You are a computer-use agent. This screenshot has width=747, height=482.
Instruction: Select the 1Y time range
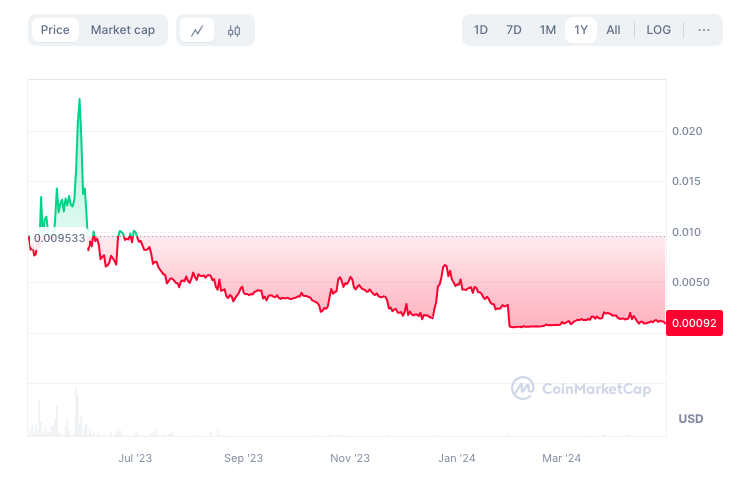(x=581, y=30)
